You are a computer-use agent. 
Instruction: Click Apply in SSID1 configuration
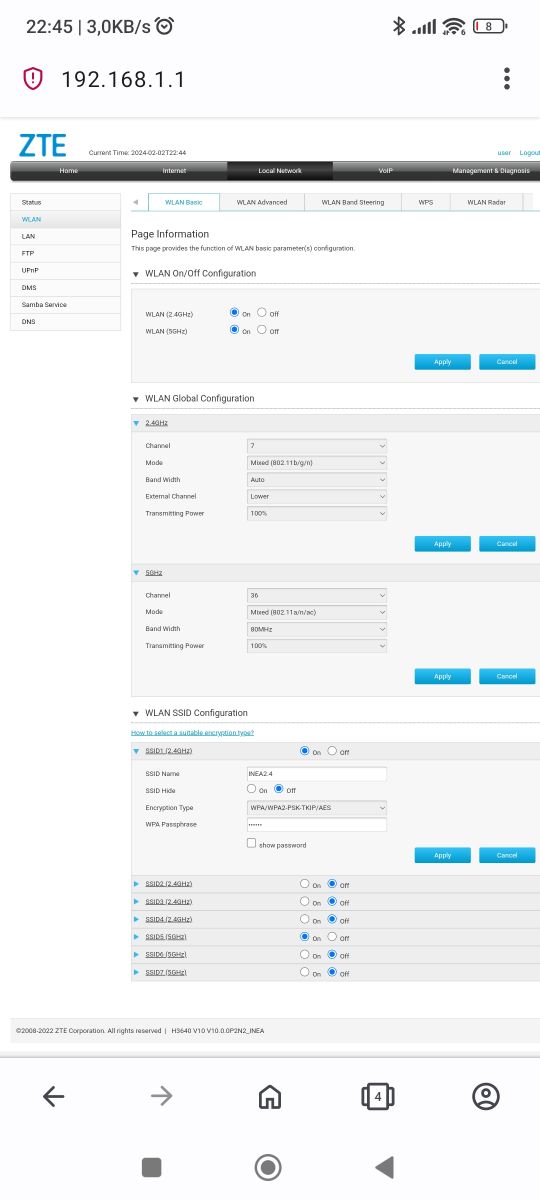tap(443, 855)
